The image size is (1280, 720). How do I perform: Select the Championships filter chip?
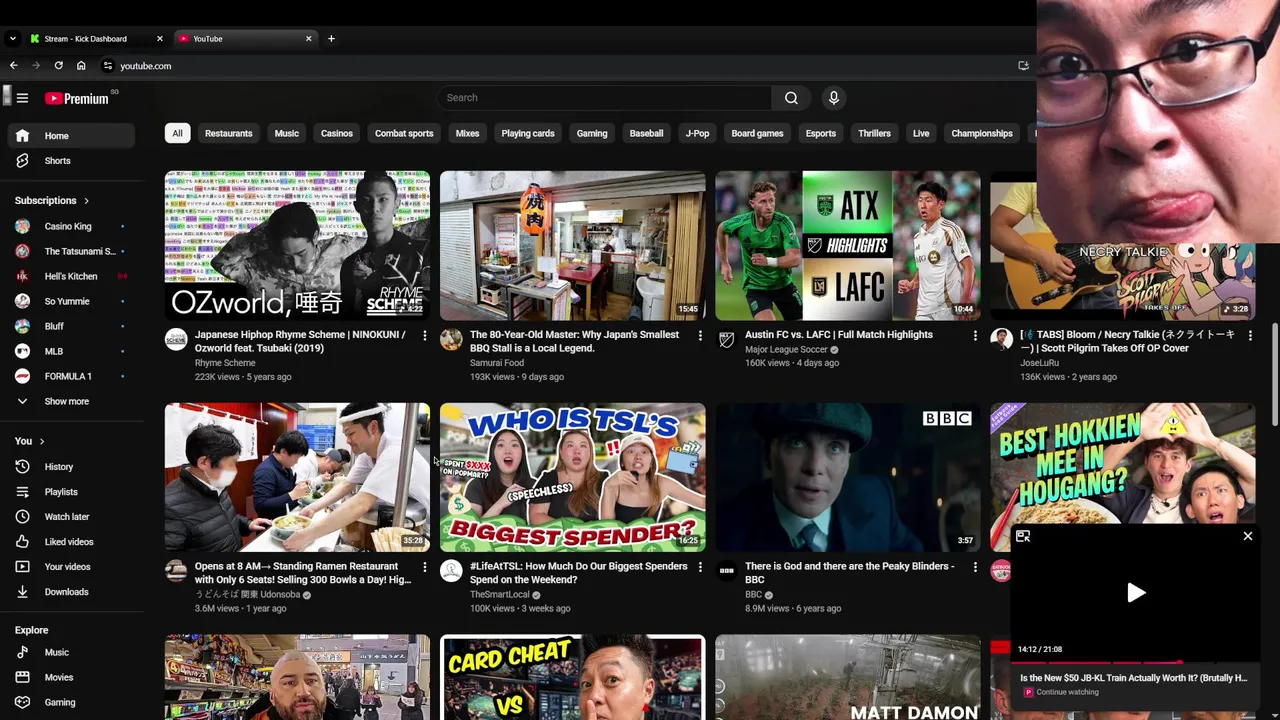coord(982,133)
